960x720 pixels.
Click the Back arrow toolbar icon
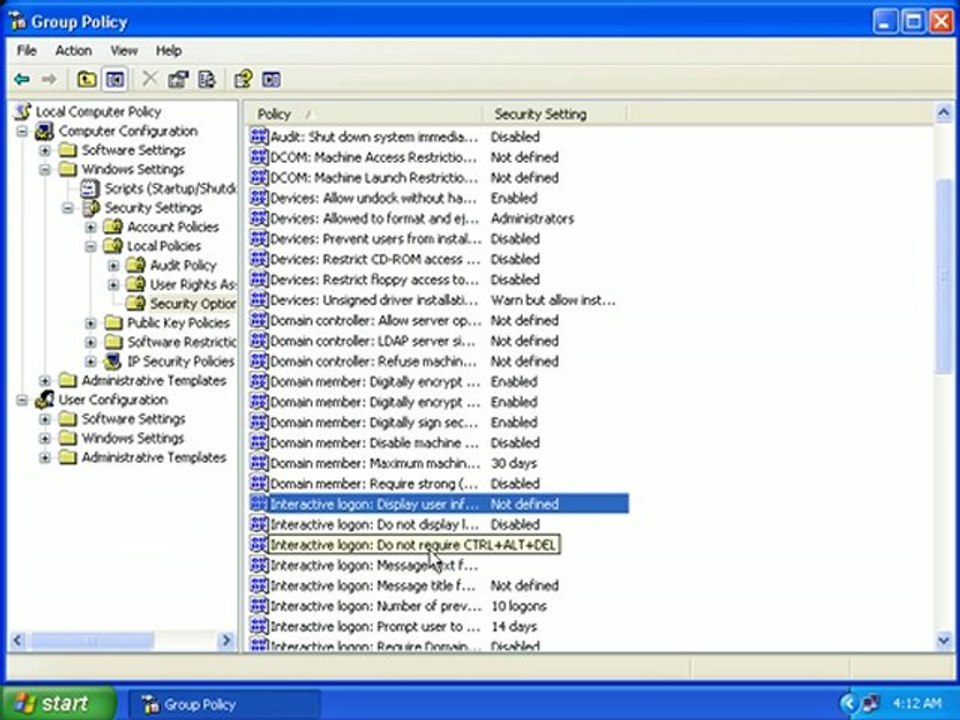(22, 79)
